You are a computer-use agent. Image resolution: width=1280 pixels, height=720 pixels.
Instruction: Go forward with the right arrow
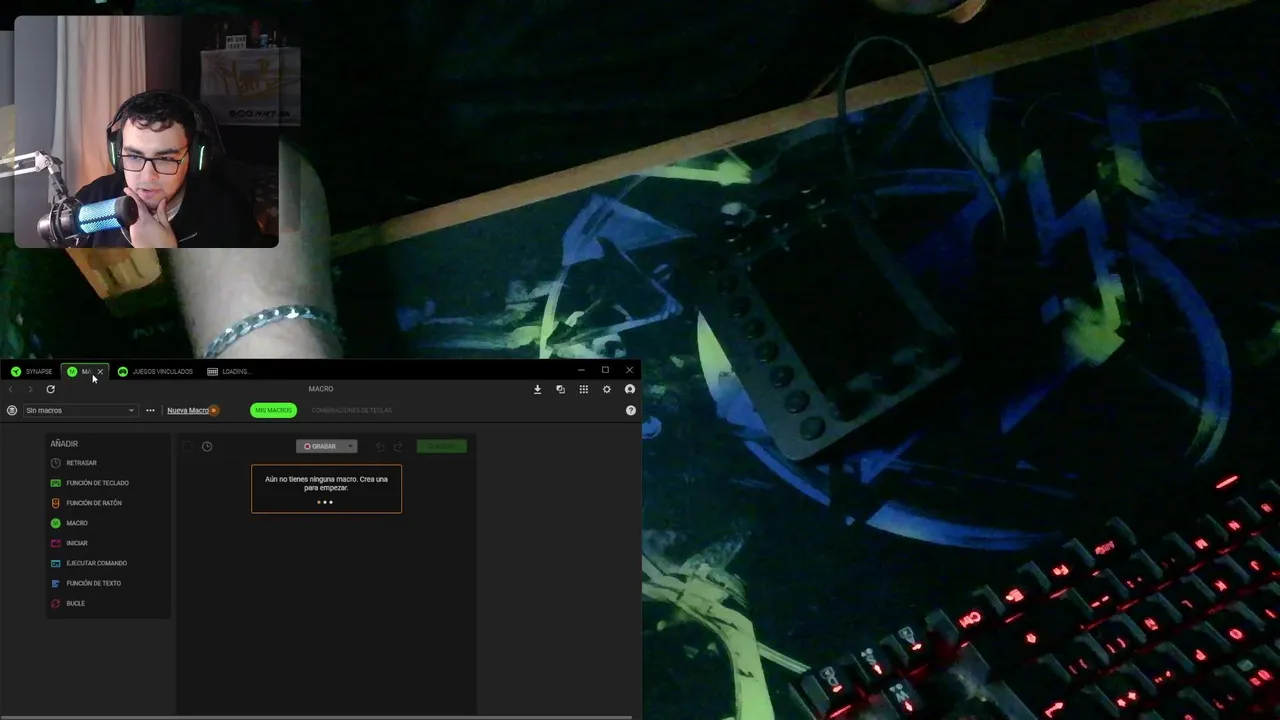[x=30, y=389]
